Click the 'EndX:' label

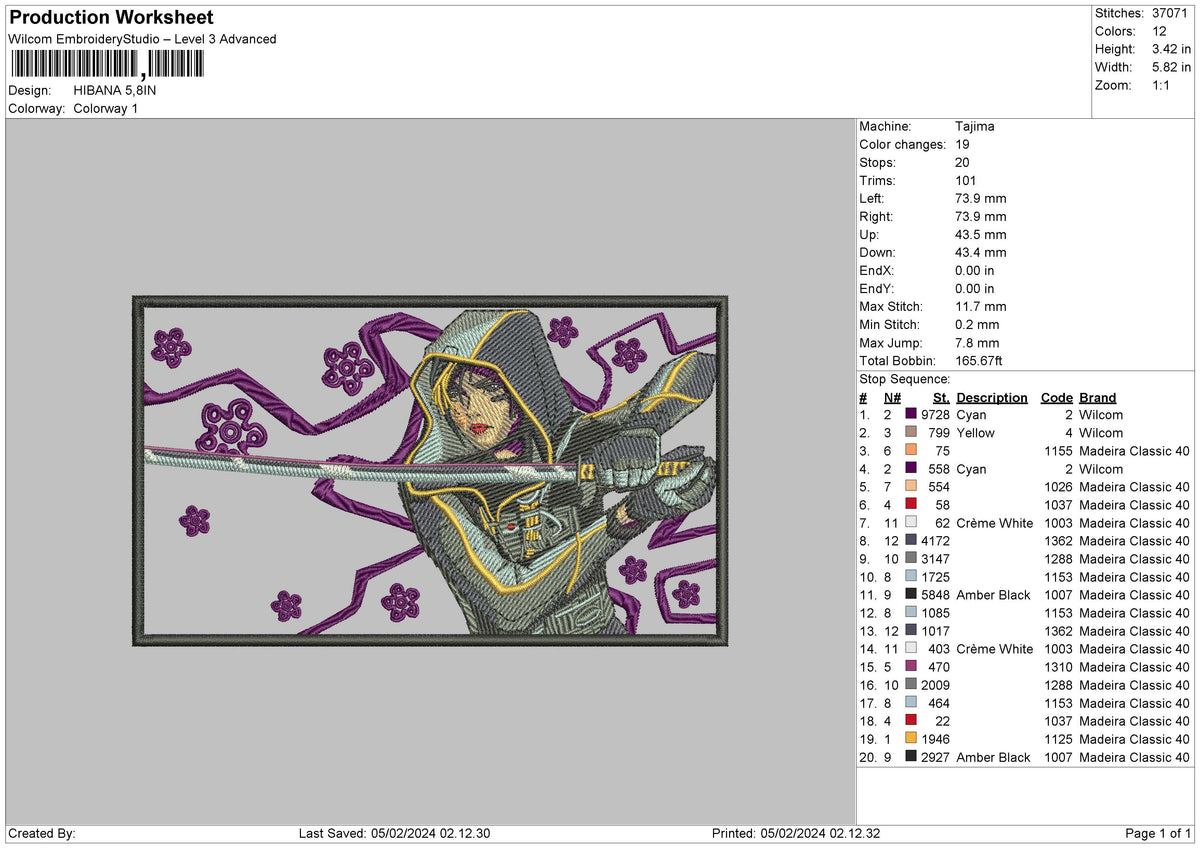(877, 270)
